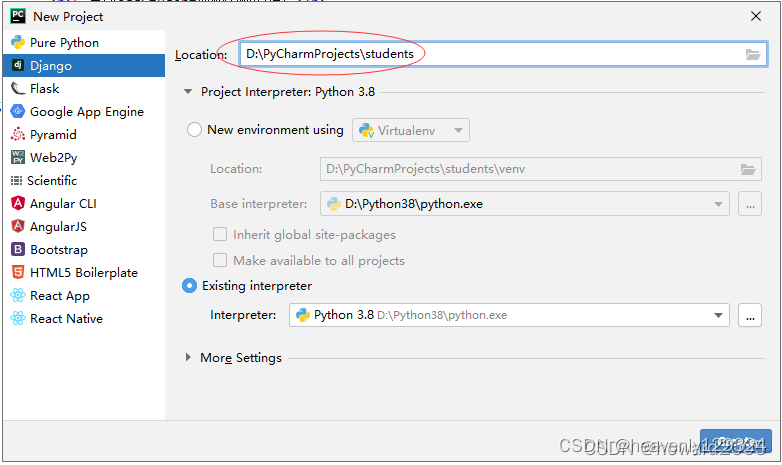Select React App project type

click(x=84, y=295)
